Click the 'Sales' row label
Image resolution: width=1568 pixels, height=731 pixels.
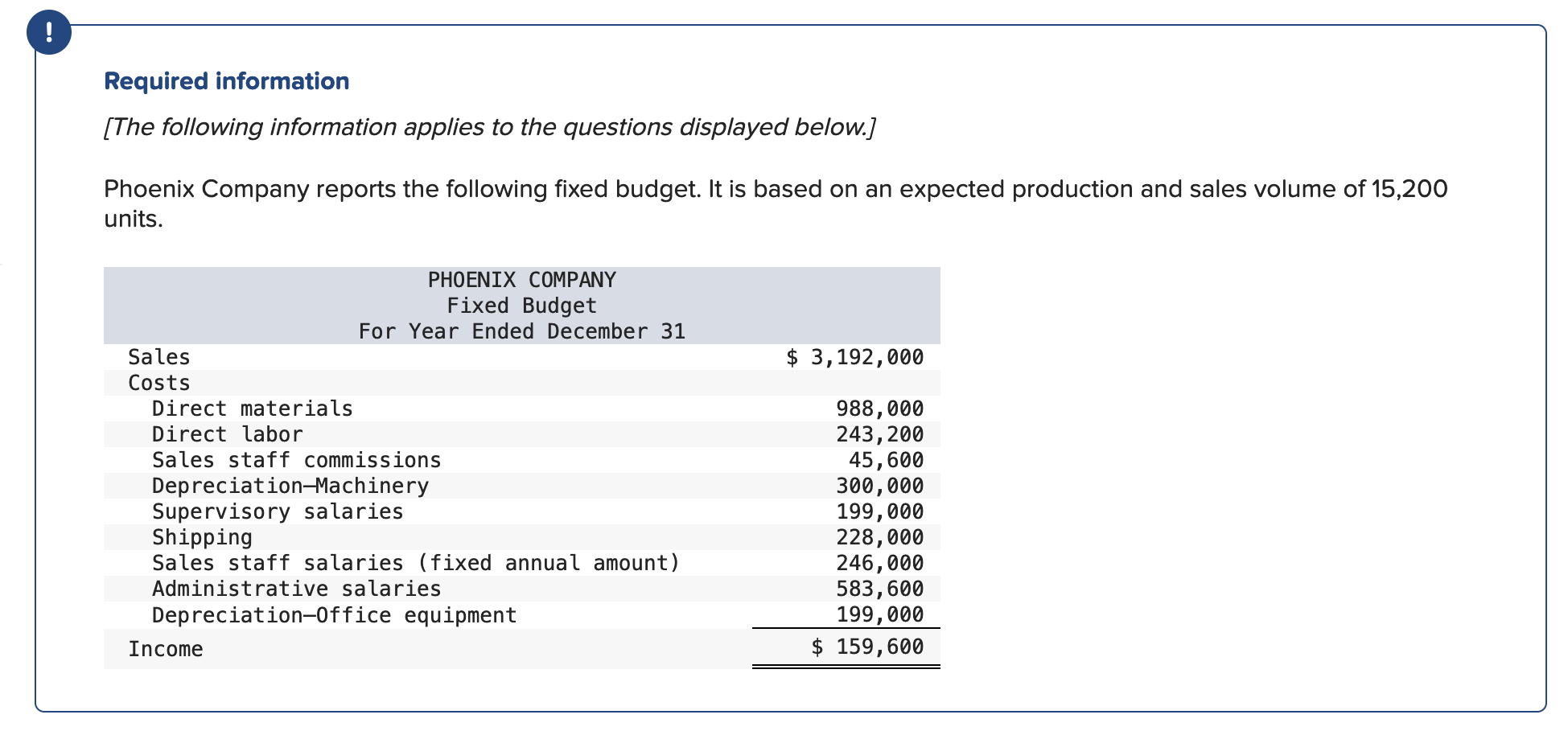pos(159,357)
